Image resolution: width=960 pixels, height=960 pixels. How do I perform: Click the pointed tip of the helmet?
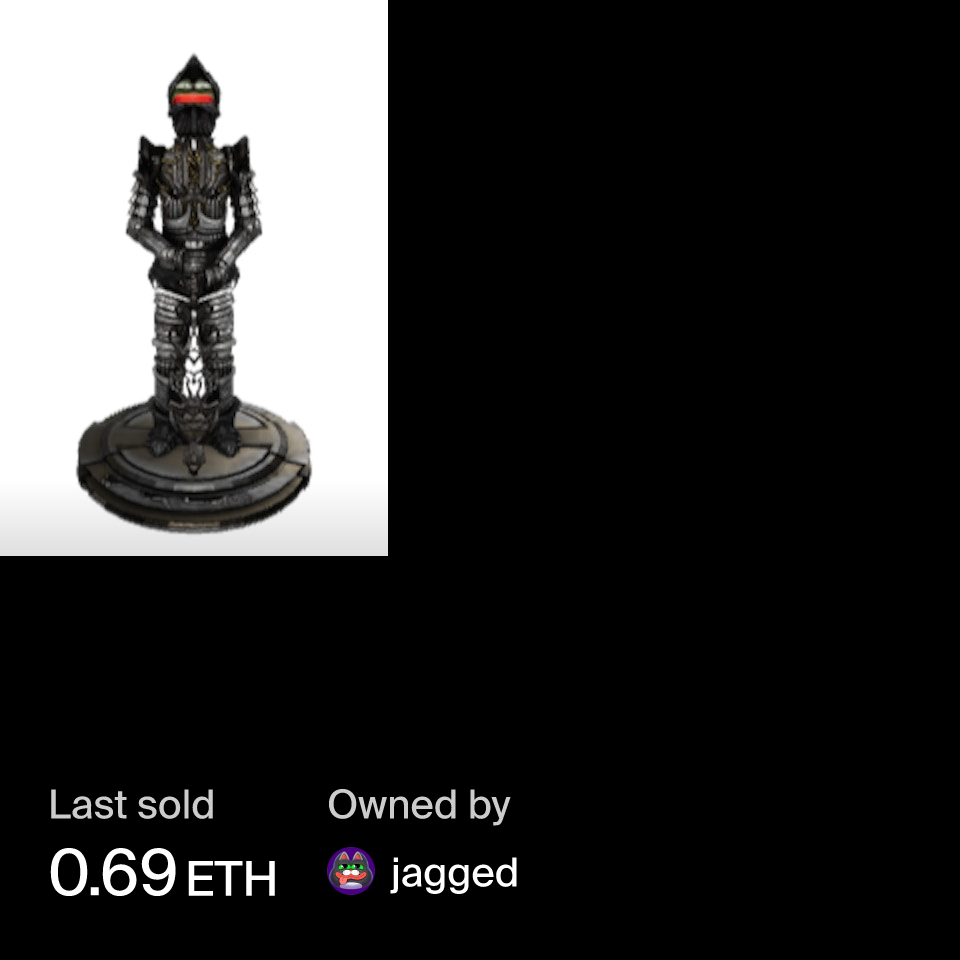193,61
